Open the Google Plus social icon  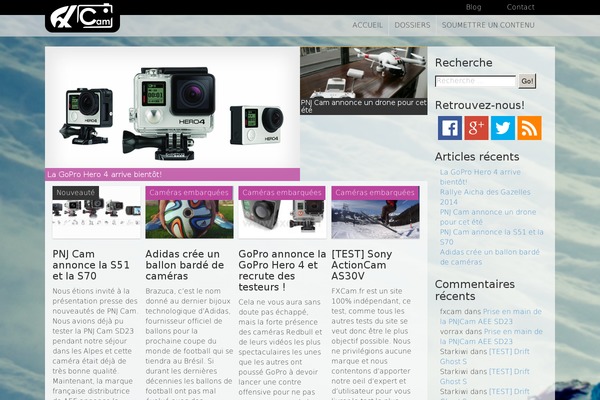click(476, 128)
